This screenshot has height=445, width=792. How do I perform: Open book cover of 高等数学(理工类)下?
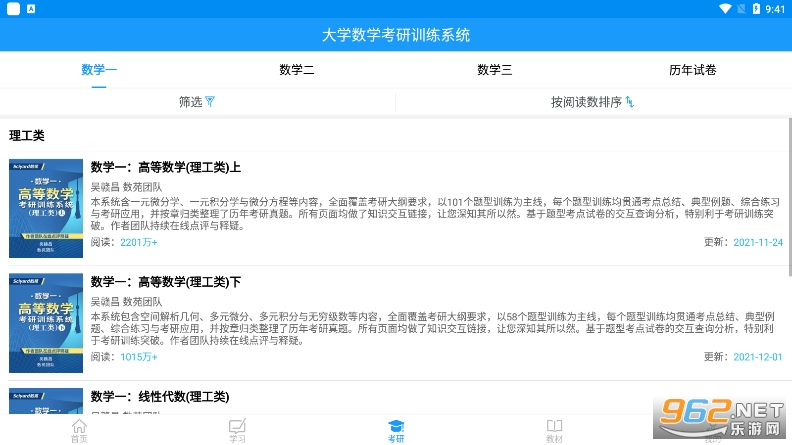(x=46, y=323)
